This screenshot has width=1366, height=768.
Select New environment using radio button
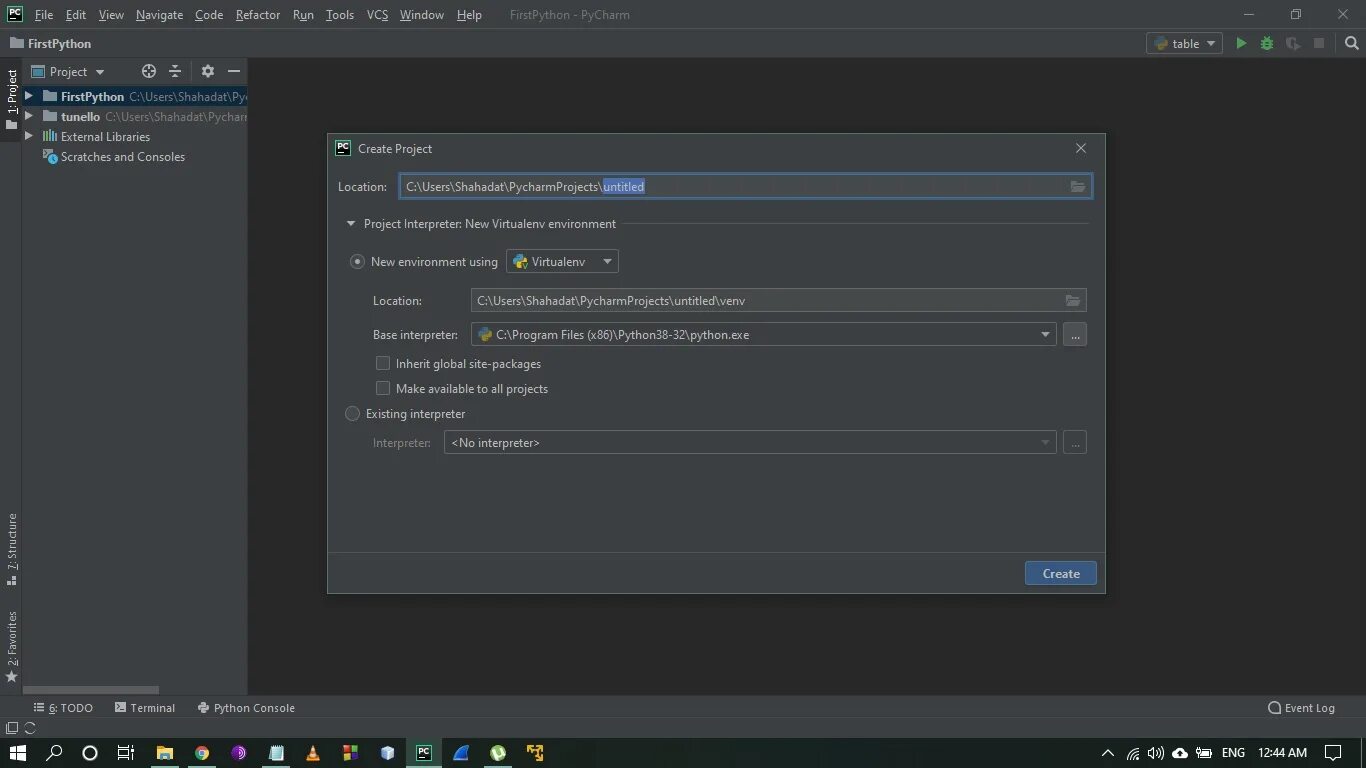[x=357, y=261]
